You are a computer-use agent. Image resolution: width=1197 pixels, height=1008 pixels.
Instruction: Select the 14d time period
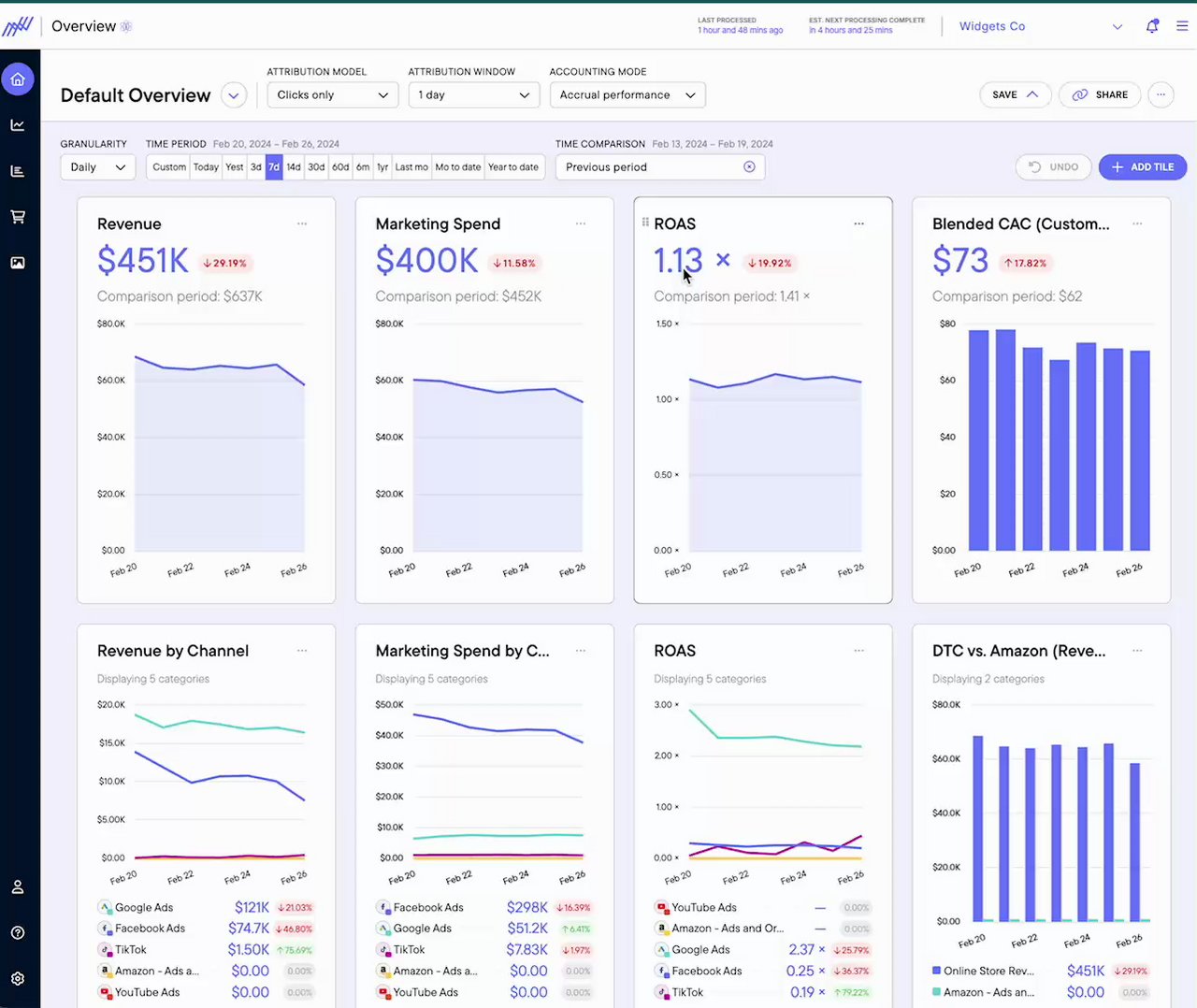click(294, 167)
